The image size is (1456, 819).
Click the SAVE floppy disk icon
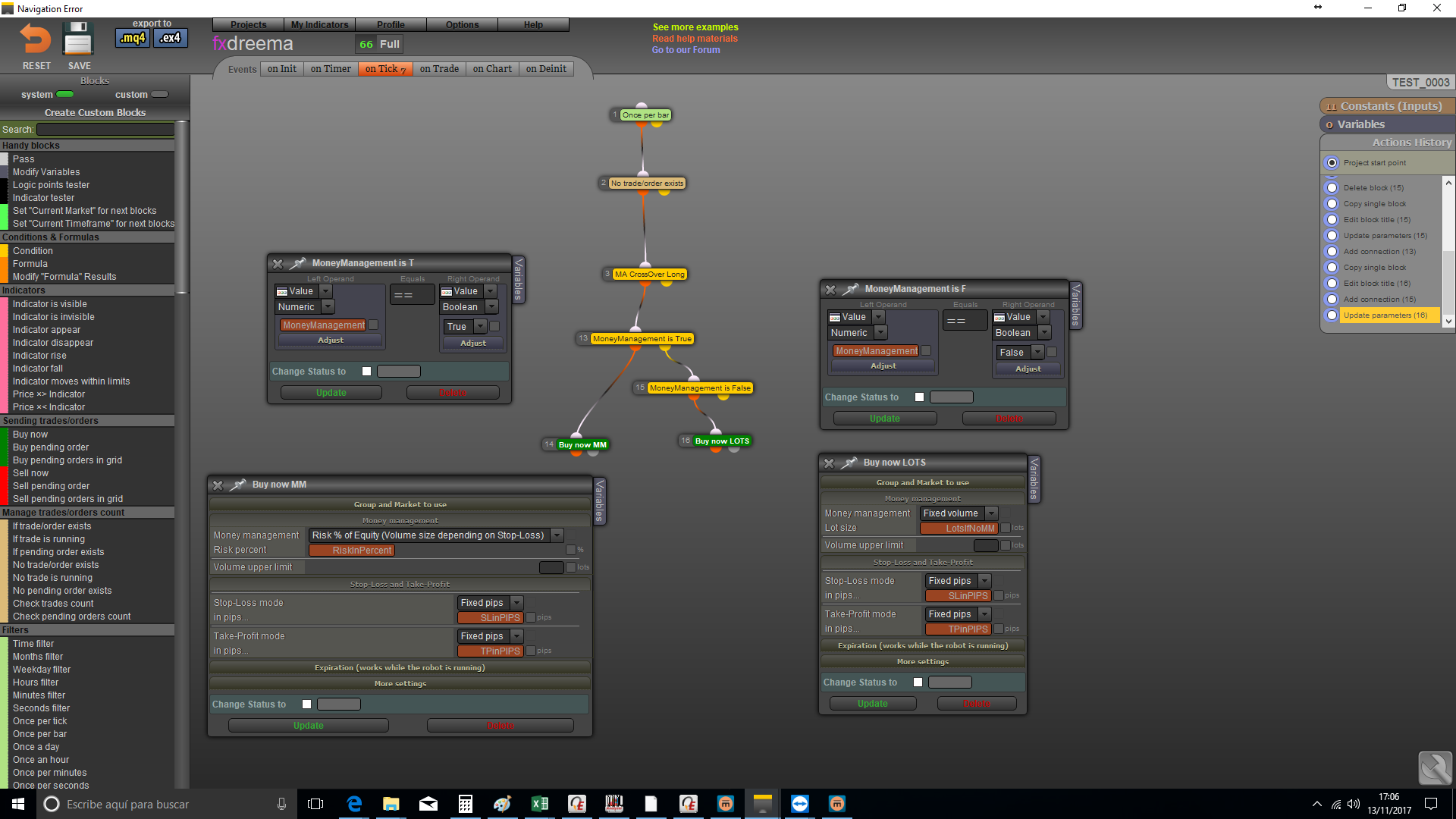tap(78, 39)
